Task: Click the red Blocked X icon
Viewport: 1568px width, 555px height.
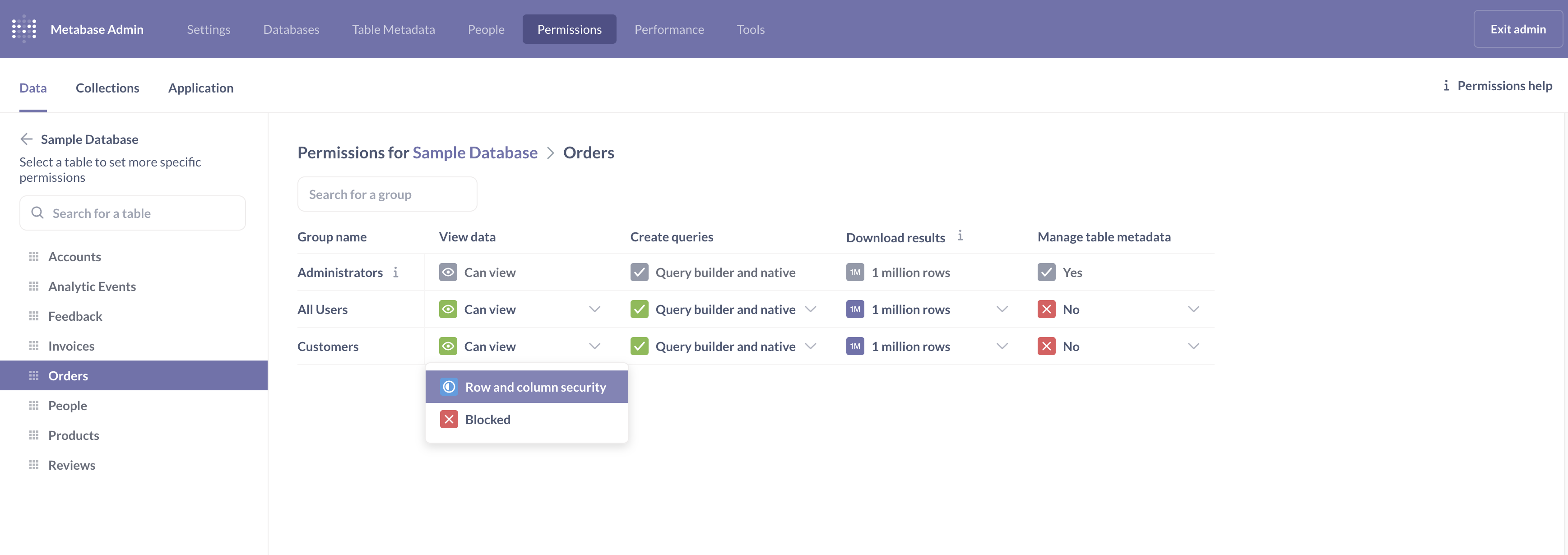Action: (449, 419)
